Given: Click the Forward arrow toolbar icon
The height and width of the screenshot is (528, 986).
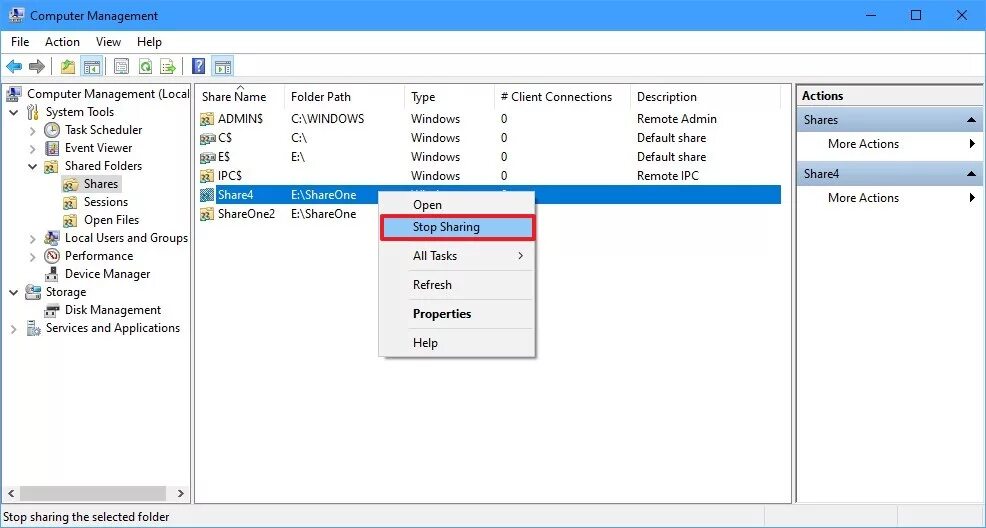Looking at the screenshot, I should [36, 66].
